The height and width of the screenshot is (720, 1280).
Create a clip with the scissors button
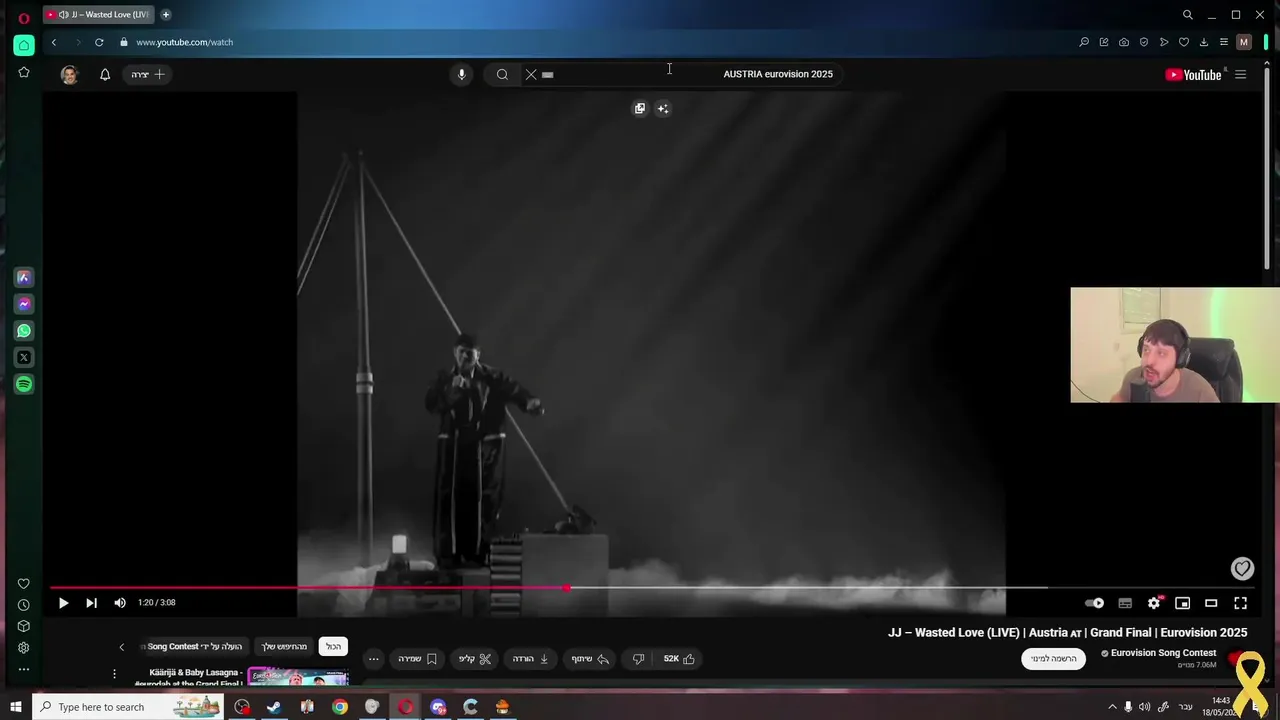pyautogui.click(x=475, y=659)
